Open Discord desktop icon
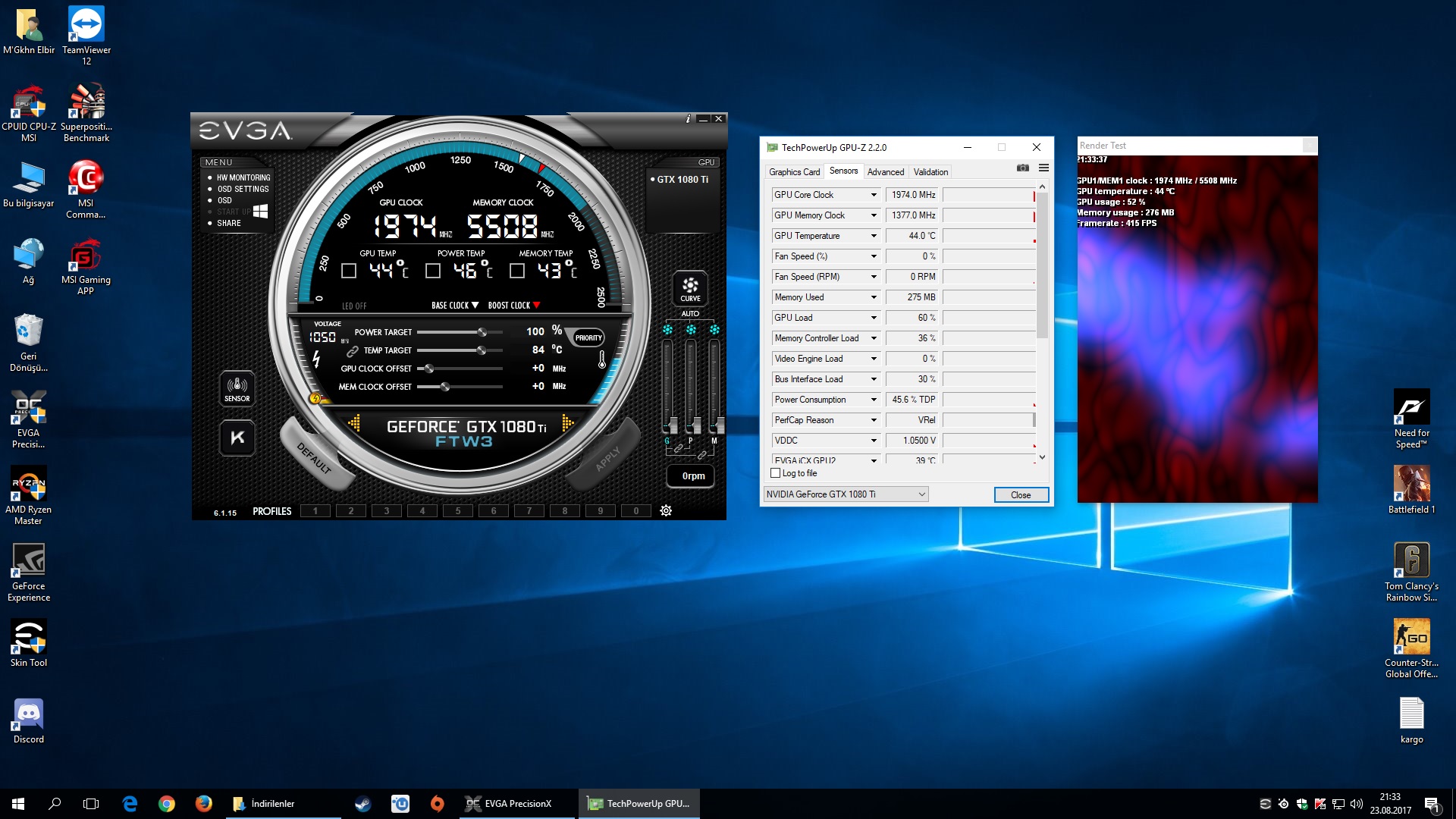This screenshot has width=1456, height=819. click(x=28, y=720)
